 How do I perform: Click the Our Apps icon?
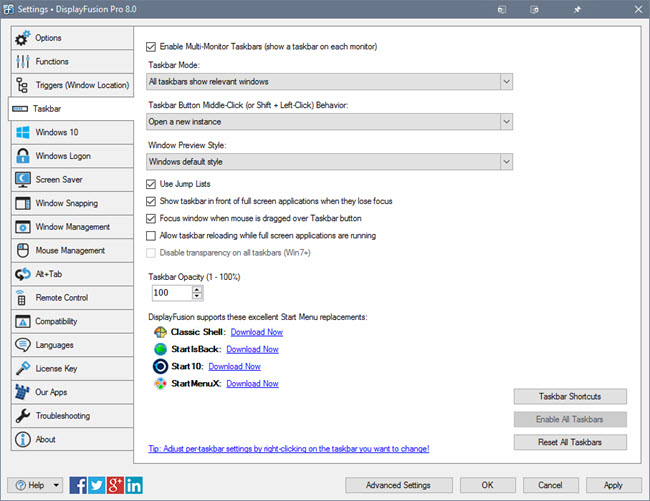[x=22, y=392]
